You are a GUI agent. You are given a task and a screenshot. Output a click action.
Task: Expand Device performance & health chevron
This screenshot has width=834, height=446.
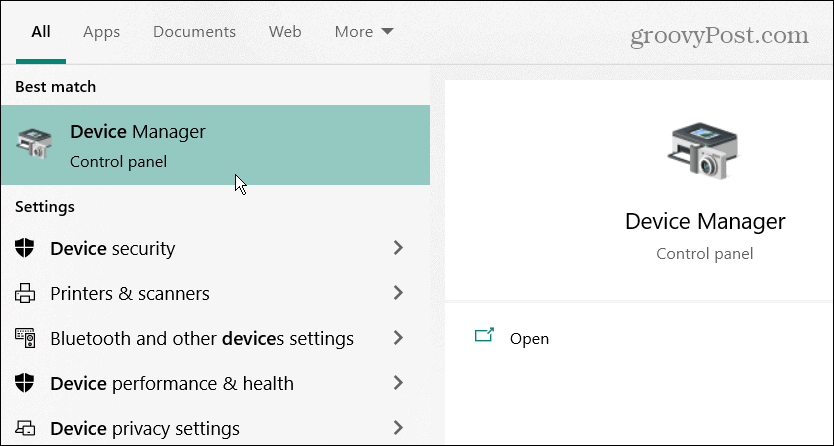pyautogui.click(x=398, y=383)
